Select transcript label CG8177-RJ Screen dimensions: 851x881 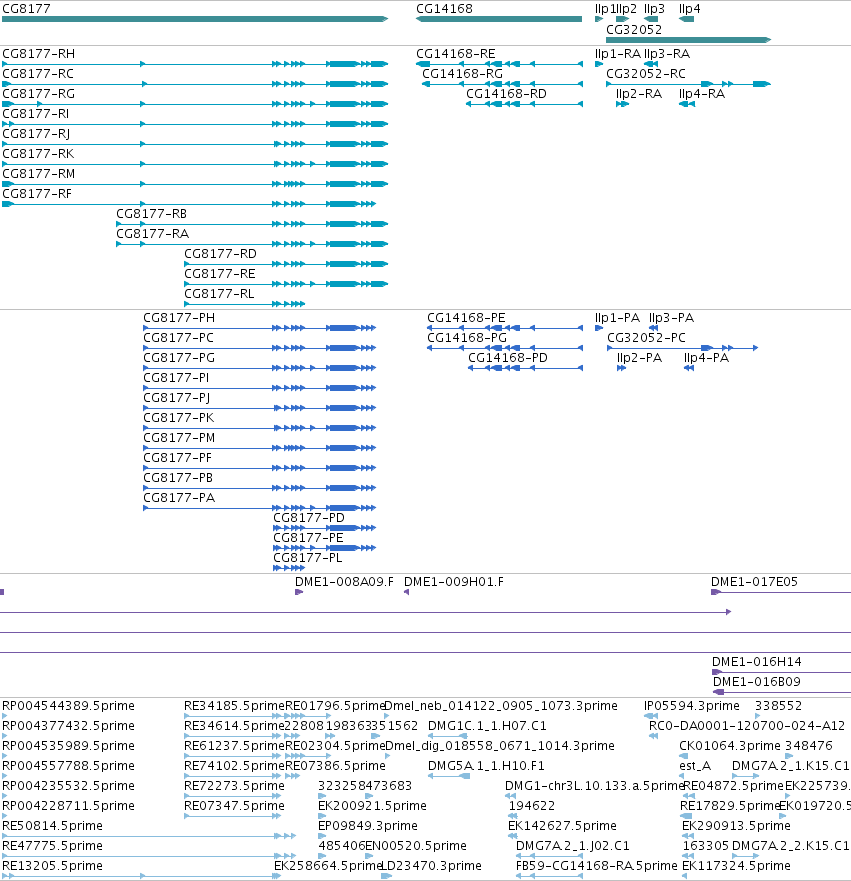coord(37,134)
